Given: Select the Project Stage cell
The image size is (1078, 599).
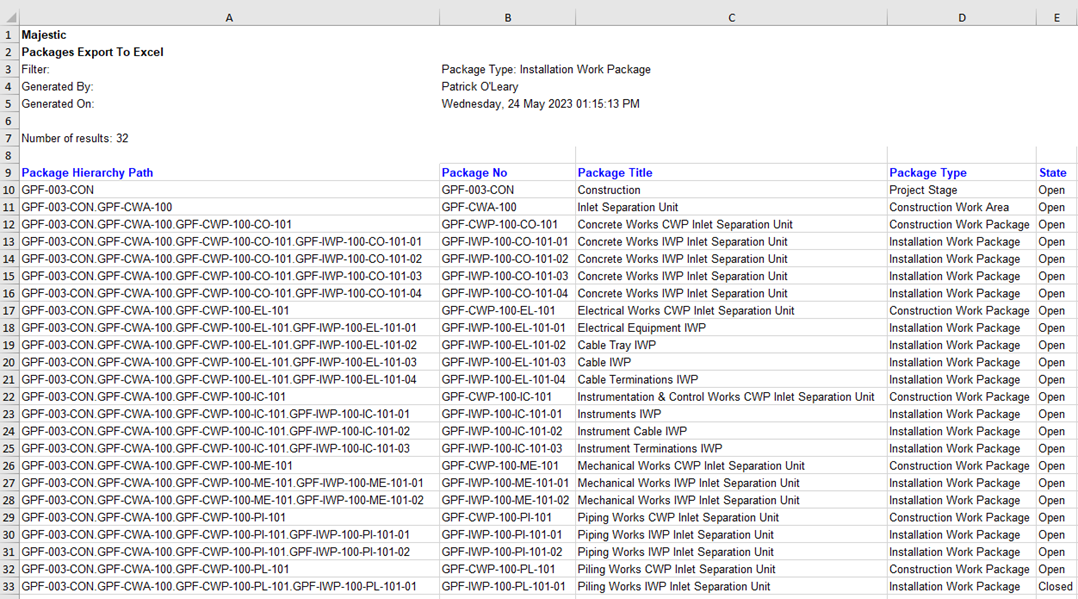Looking at the screenshot, I should pos(962,190).
